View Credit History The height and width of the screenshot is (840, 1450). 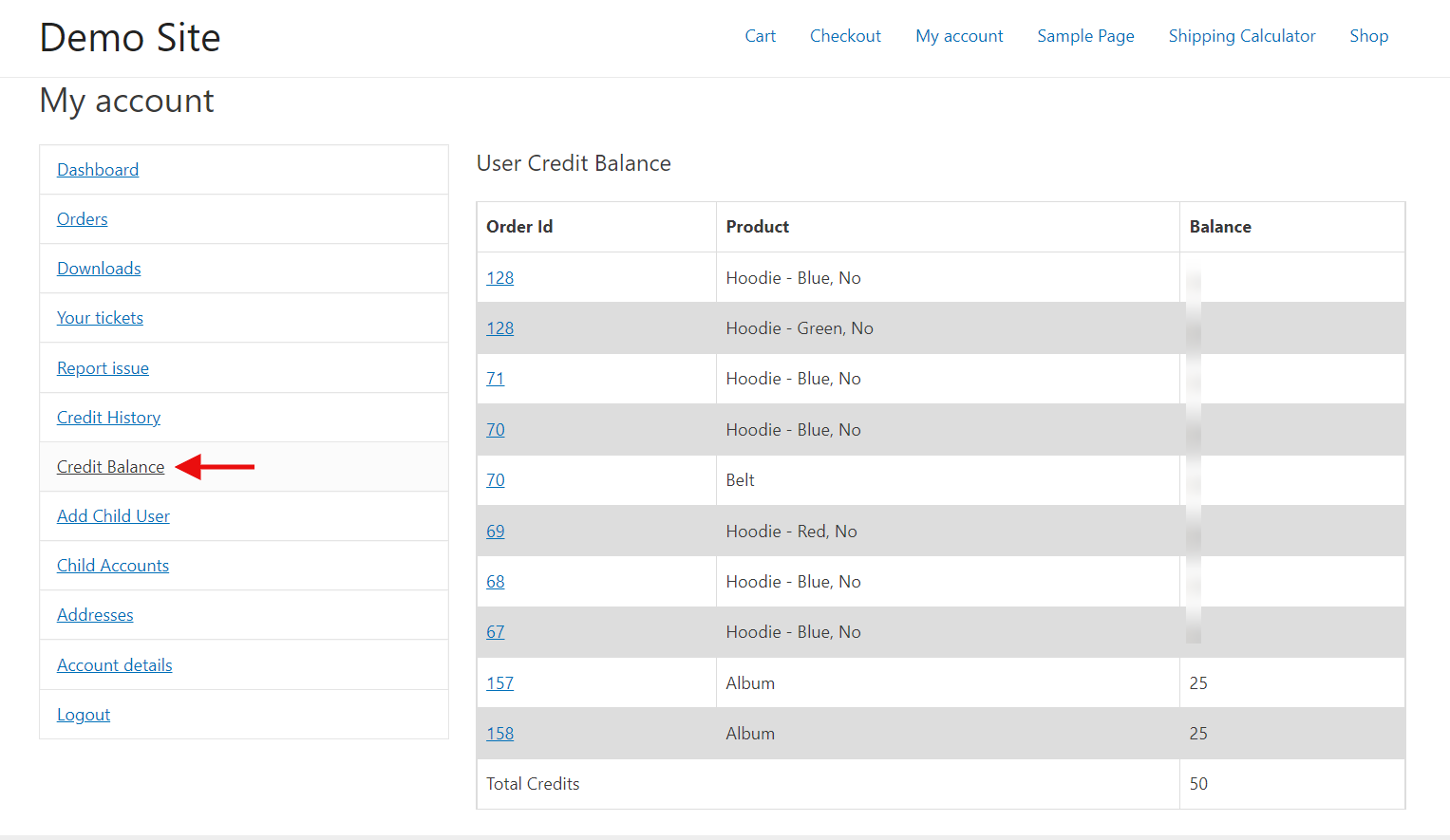[108, 418]
